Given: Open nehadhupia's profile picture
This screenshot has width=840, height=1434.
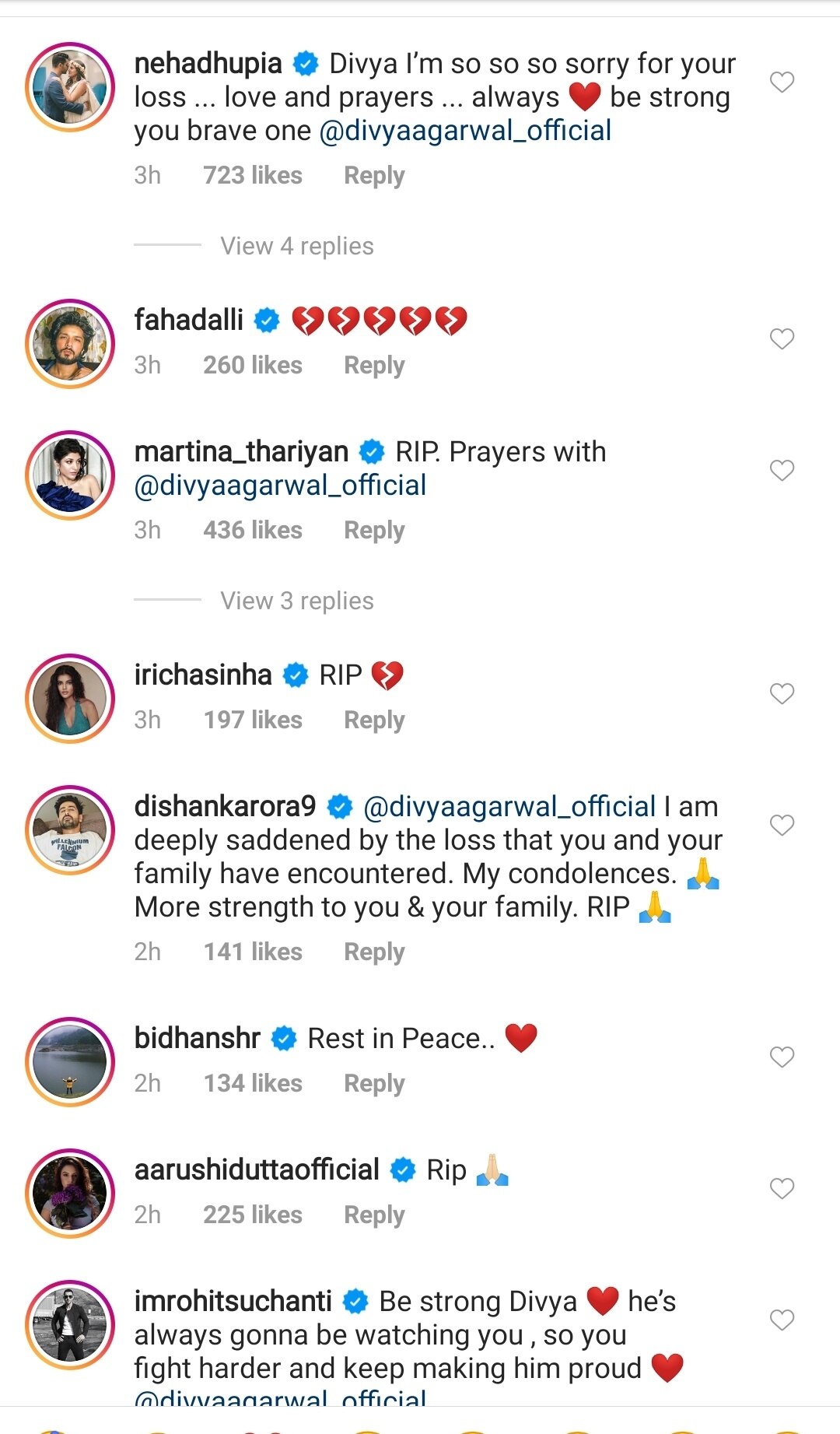Looking at the screenshot, I should [70, 87].
